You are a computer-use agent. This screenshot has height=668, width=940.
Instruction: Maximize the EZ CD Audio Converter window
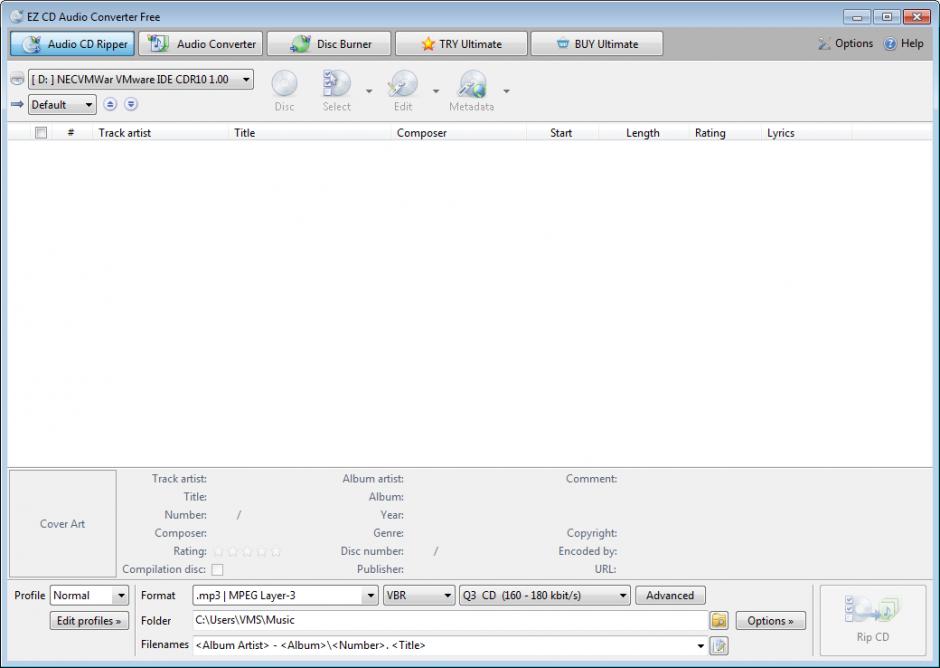click(887, 16)
